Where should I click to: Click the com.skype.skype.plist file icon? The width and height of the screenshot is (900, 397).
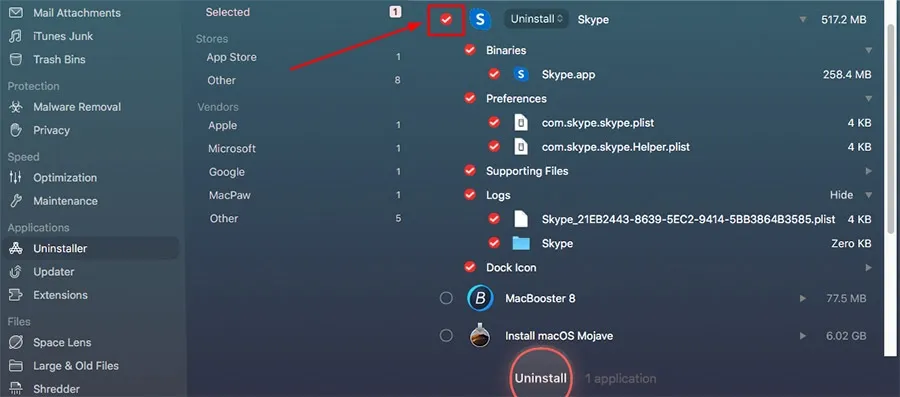click(521, 123)
